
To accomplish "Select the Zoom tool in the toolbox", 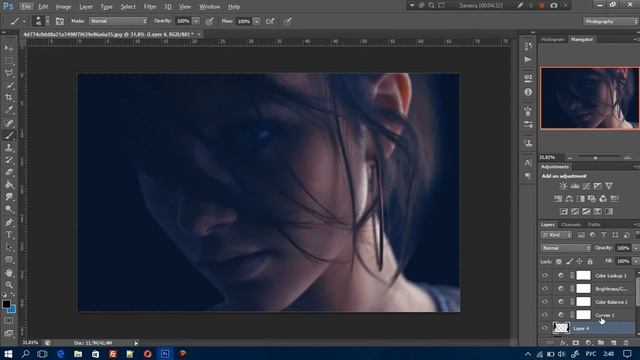I will [x=9, y=284].
